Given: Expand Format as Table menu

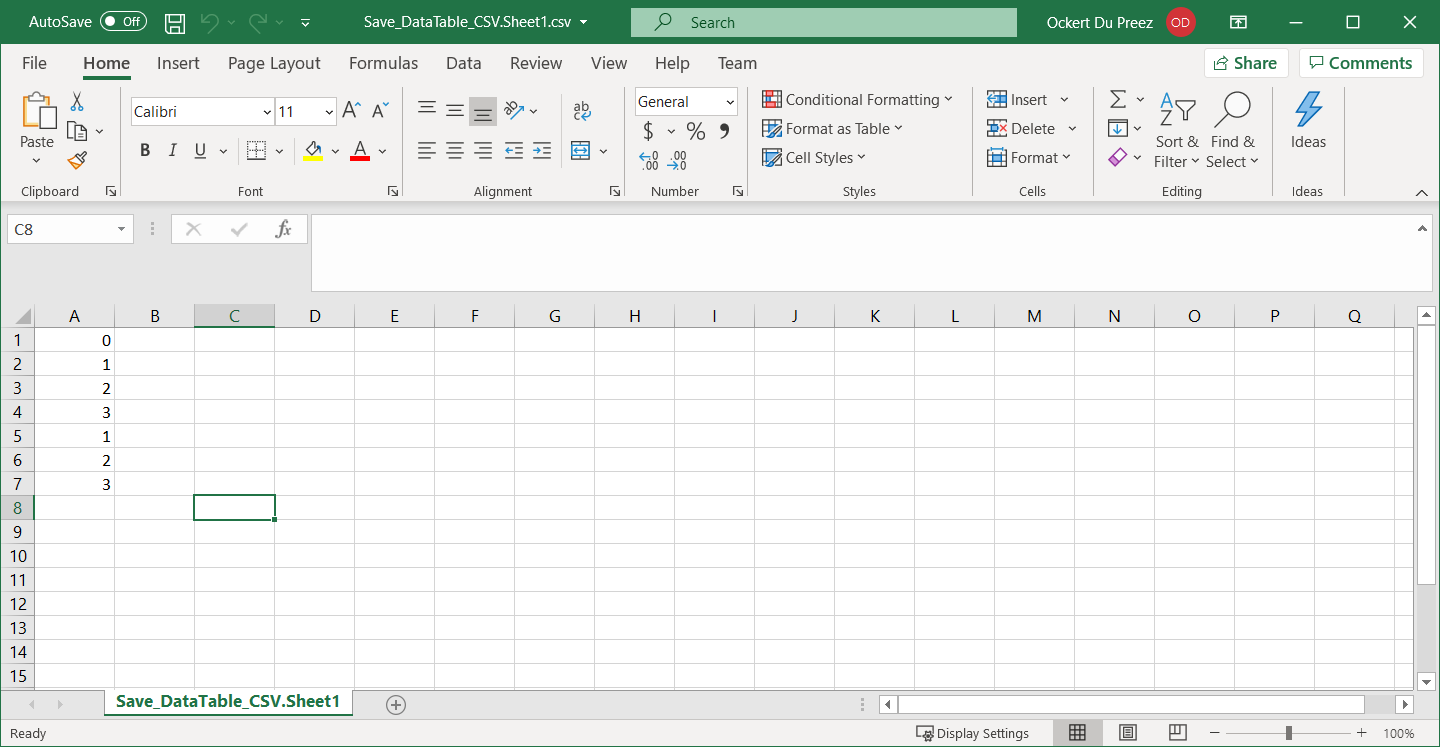Looking at the screenshot, I should tap(833, 128).
